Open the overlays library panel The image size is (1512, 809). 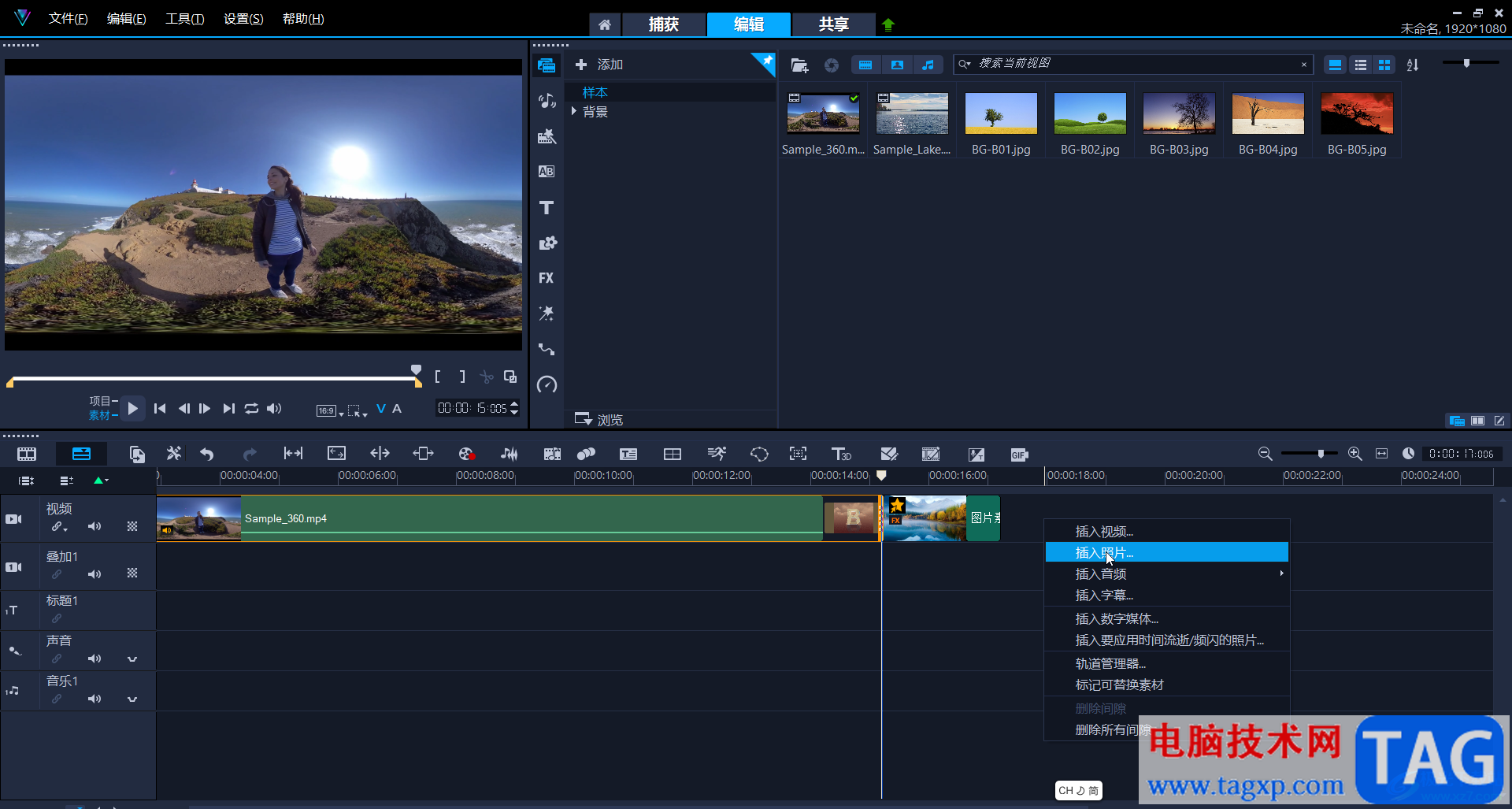[x=547, y=243]
